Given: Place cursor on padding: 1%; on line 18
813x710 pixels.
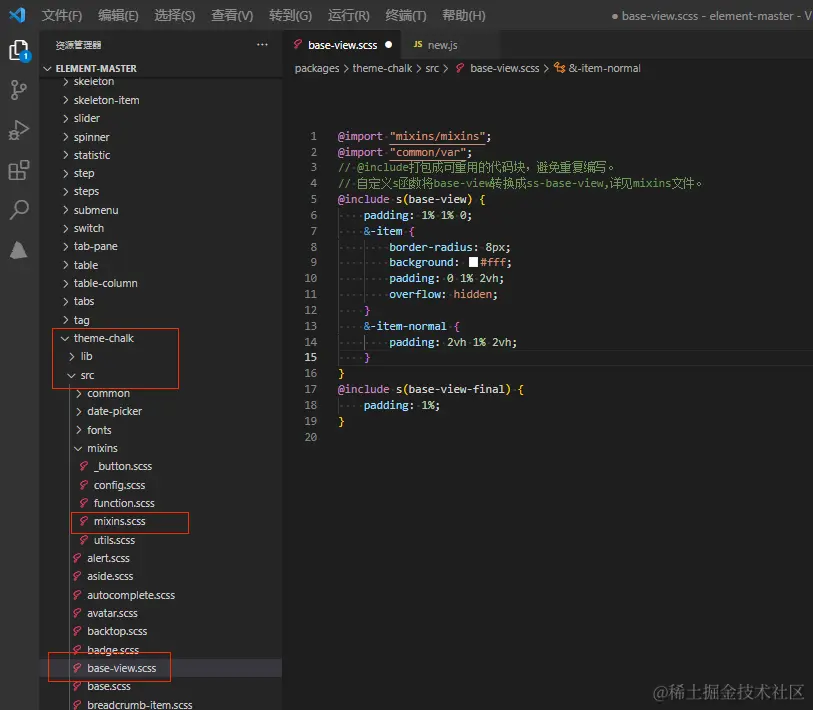Looking at the screenshot, I should point(402,405).
